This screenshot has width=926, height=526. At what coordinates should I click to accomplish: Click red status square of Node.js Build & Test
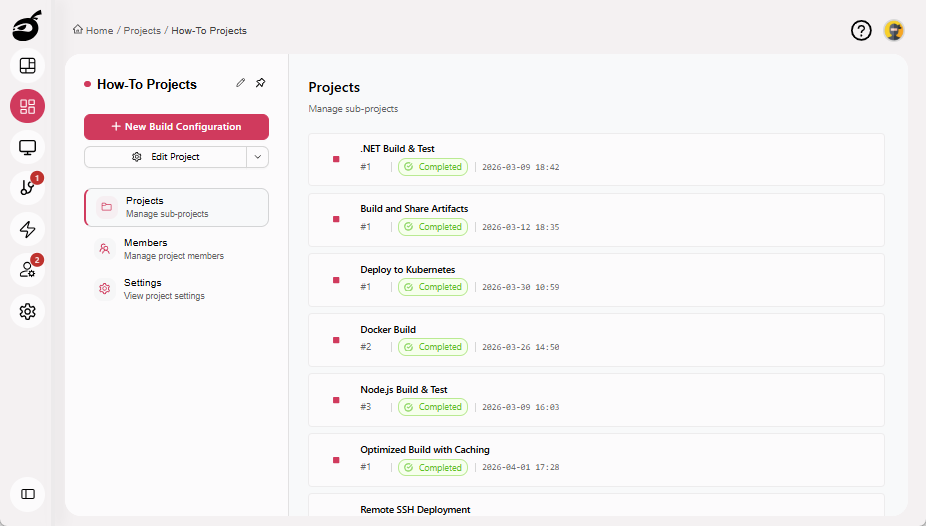pyautogui.click(x=336, y=400)
